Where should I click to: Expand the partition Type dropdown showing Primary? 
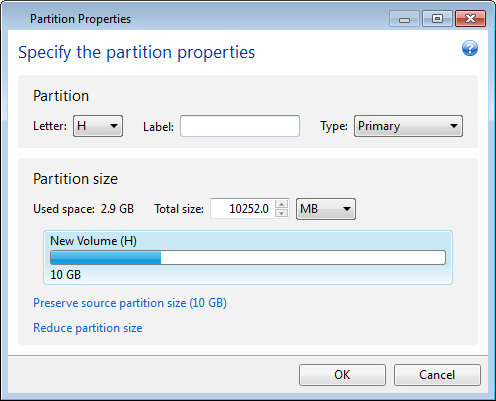click(408, 126)
